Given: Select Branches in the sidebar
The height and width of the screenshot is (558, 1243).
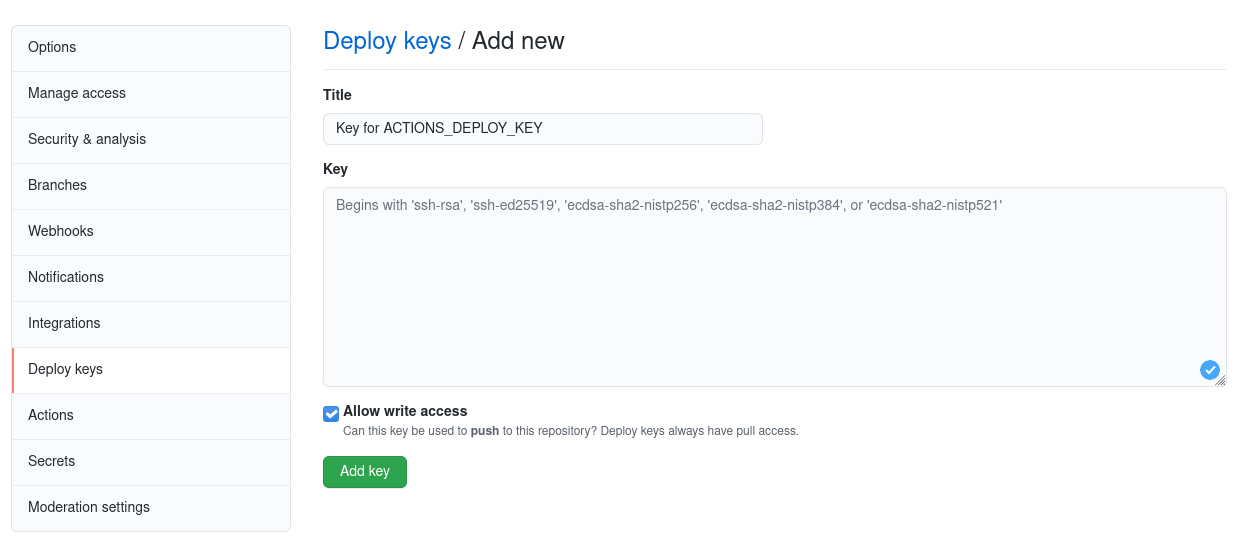Looking at the screenshot, I should (x=151, y=186).
